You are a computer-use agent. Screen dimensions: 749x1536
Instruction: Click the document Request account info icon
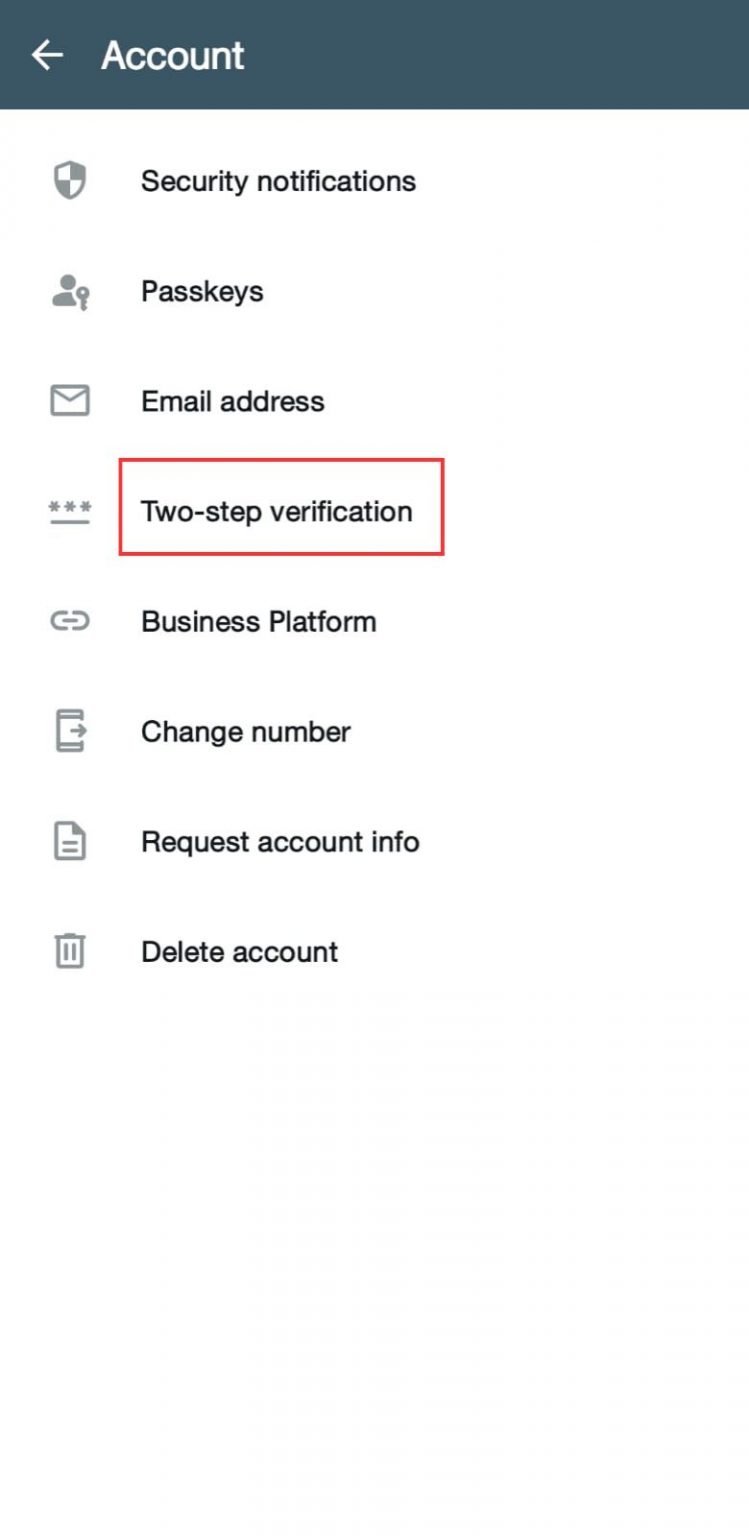(70, 841)
